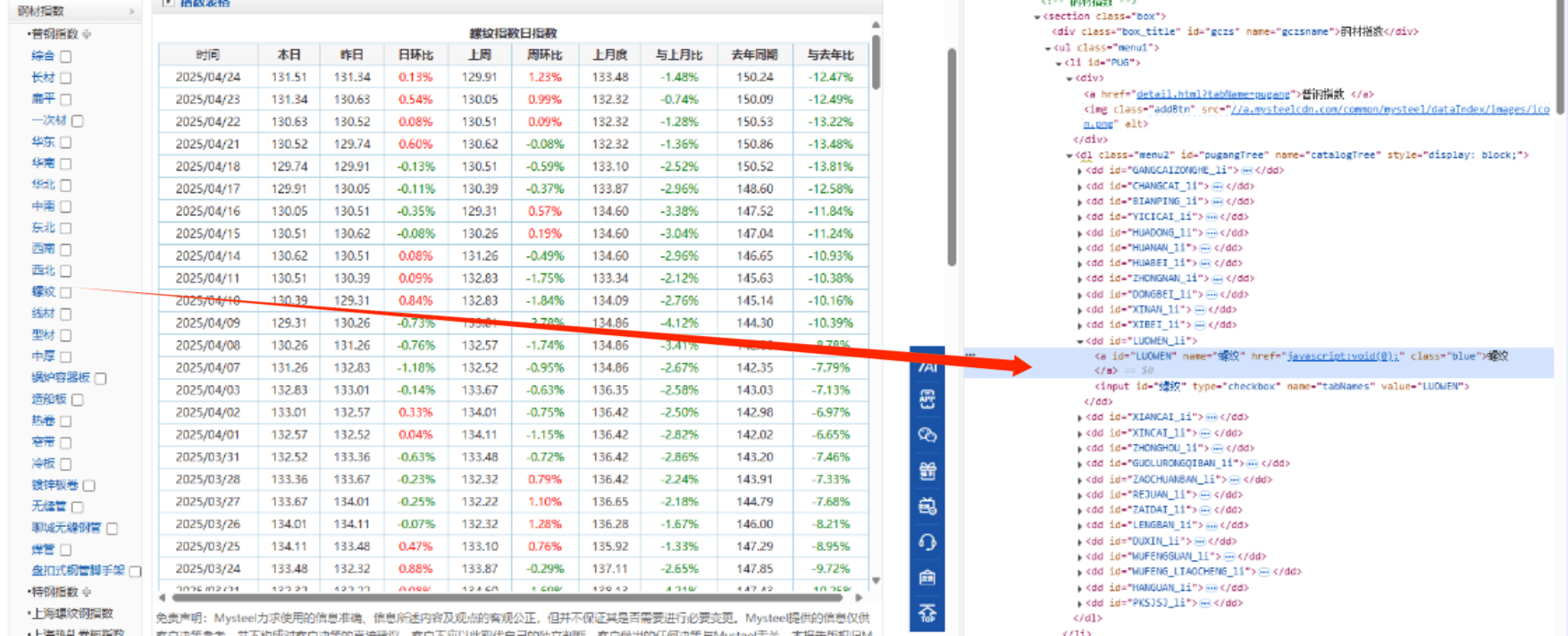Collapse the section class="box" node

tap(1037, 17)
